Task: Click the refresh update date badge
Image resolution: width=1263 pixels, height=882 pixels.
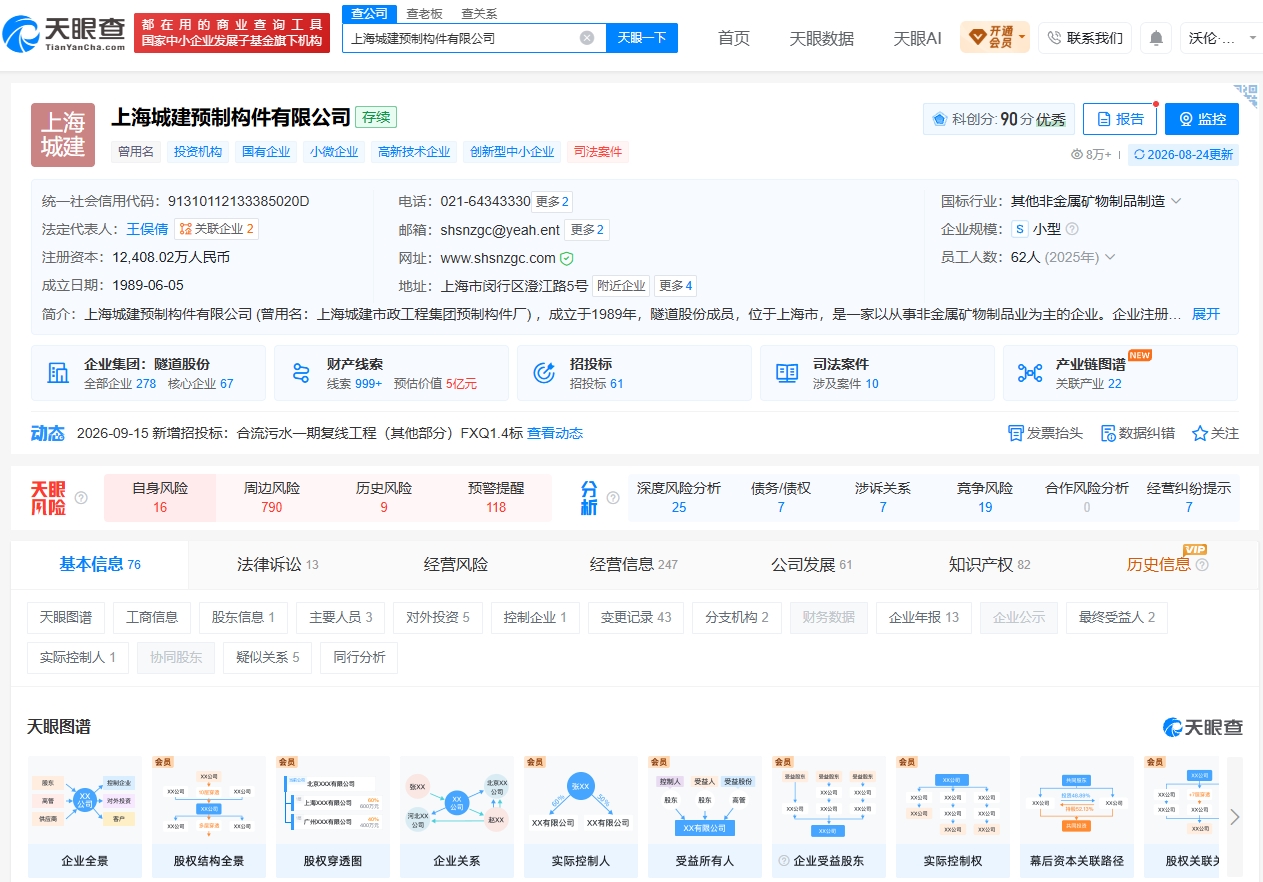Action: click(1183, 155)
